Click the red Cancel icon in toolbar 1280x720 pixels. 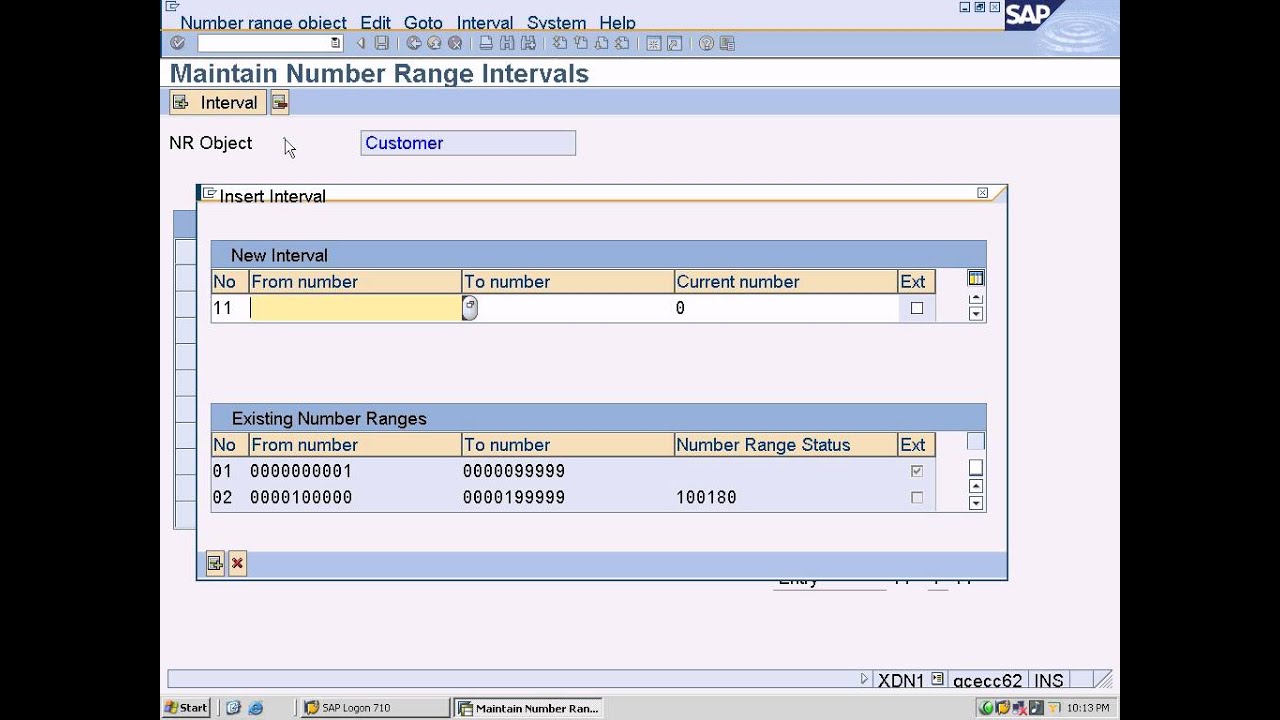tap(455, 43)
